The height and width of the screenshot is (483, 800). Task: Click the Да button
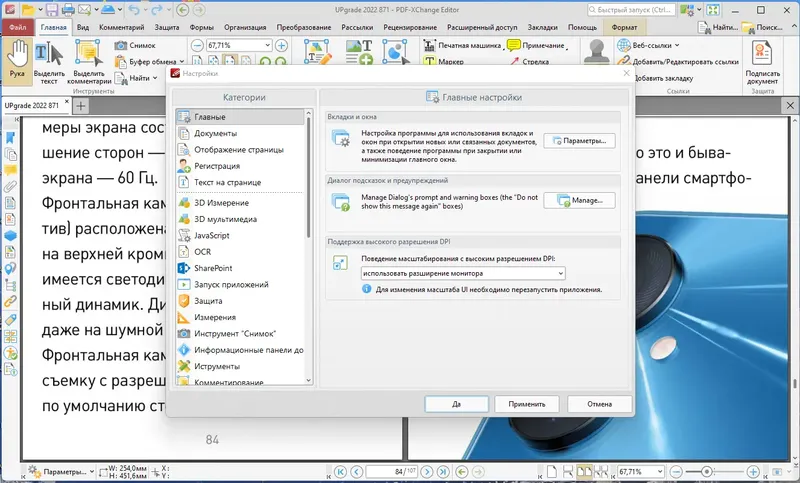coord(457,404)
